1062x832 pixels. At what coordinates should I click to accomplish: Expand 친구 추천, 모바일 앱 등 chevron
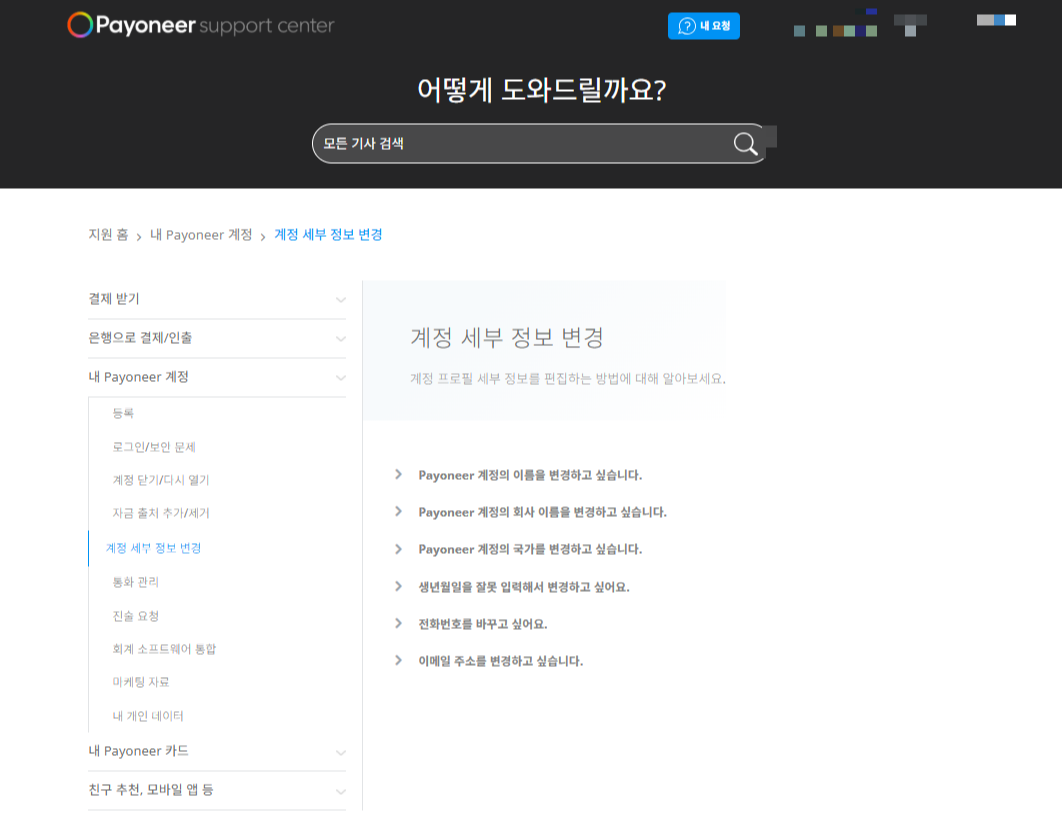(x=341, y=791)
